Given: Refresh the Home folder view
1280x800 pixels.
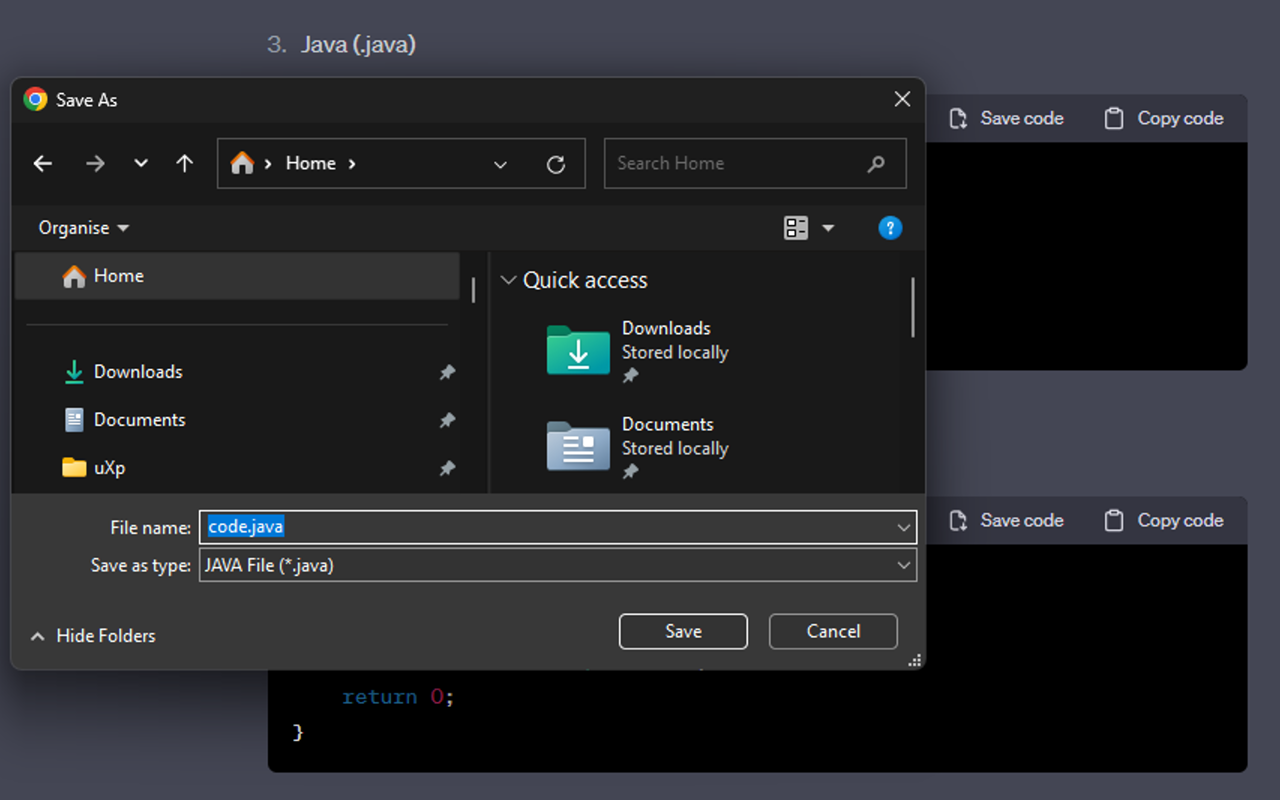Looking at the screenshot, I should point(557,163).
